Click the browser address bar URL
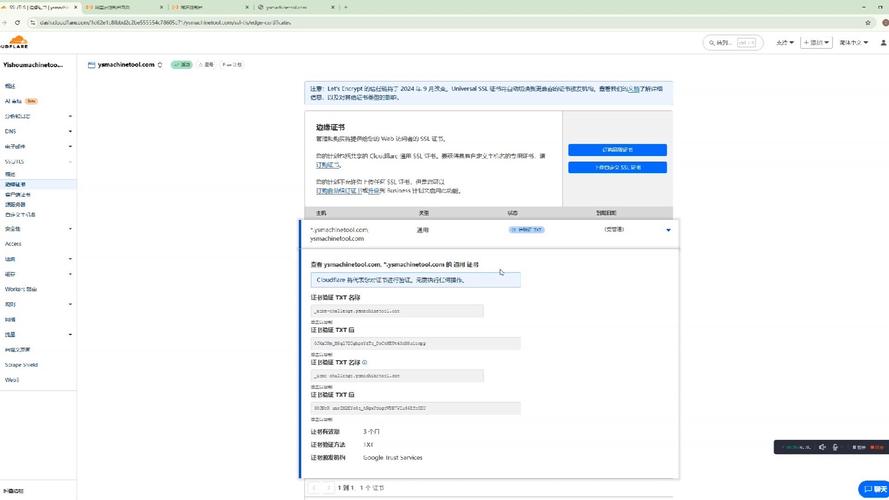Screen dimensions: 889x500 [x=166, y=23]
